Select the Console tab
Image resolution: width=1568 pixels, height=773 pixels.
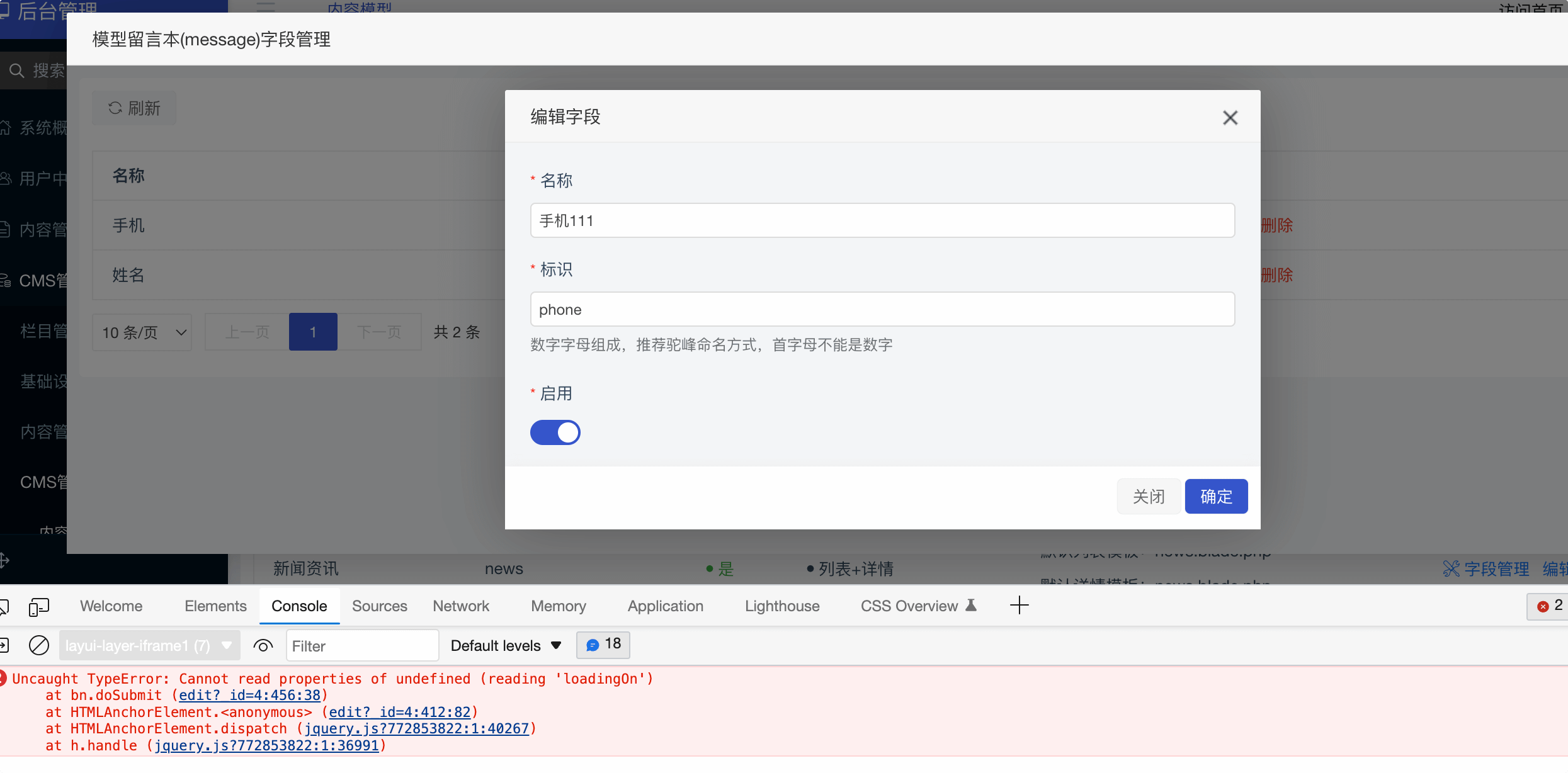pos(299,606)
